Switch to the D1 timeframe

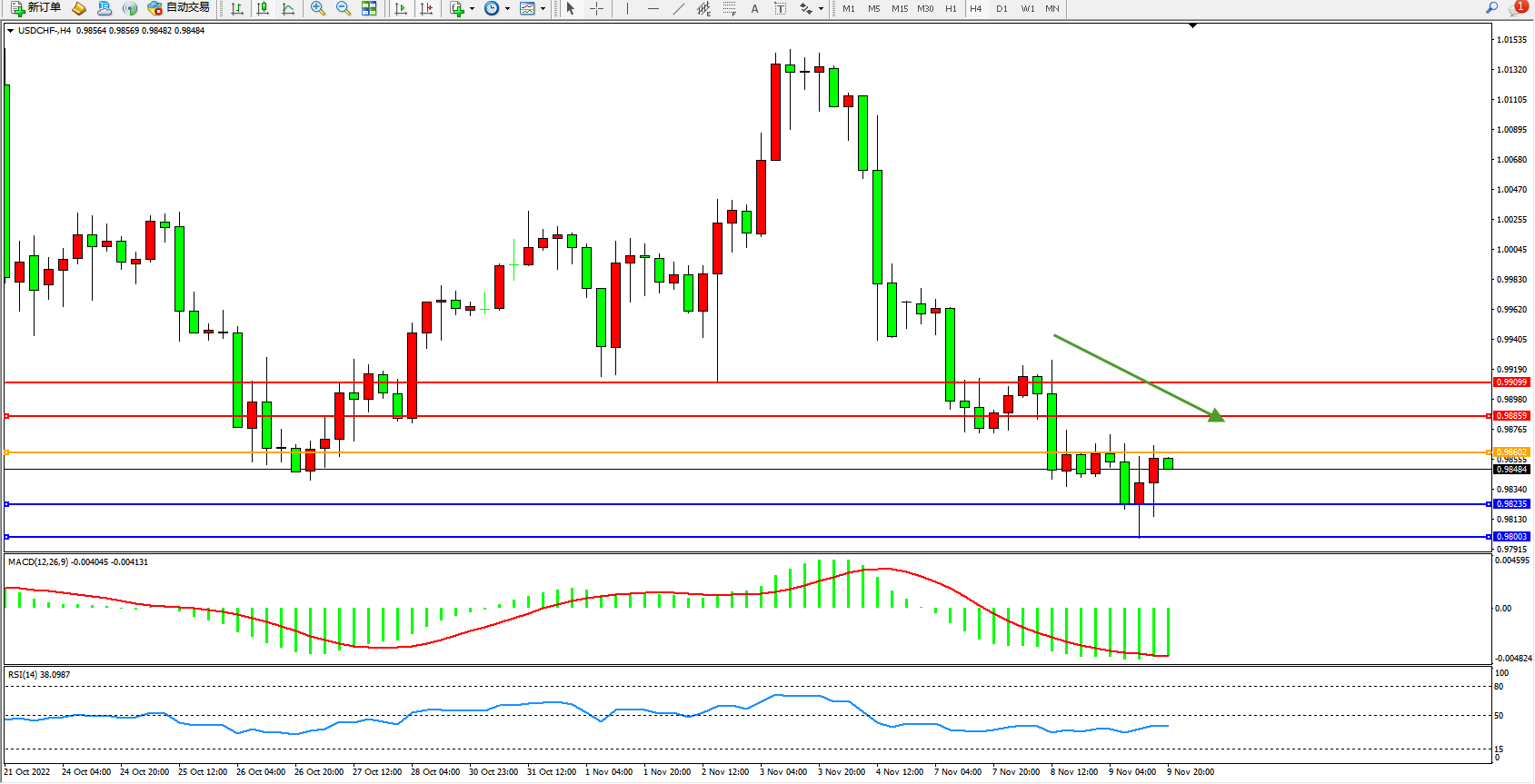pyautogui.click(x=1002, y=8)
